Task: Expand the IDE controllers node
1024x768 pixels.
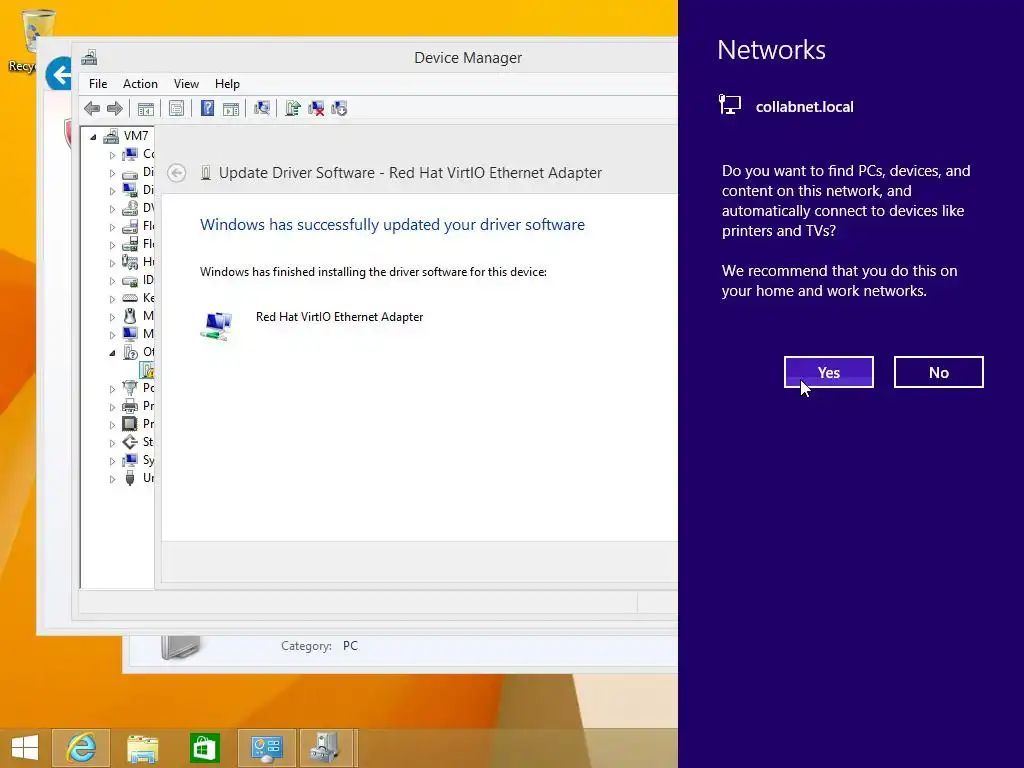Action: tap(112, 281)
